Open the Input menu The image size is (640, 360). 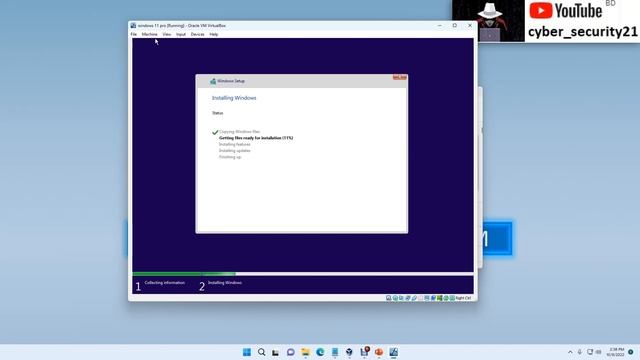pyautogui.click(x=181, y=34)
